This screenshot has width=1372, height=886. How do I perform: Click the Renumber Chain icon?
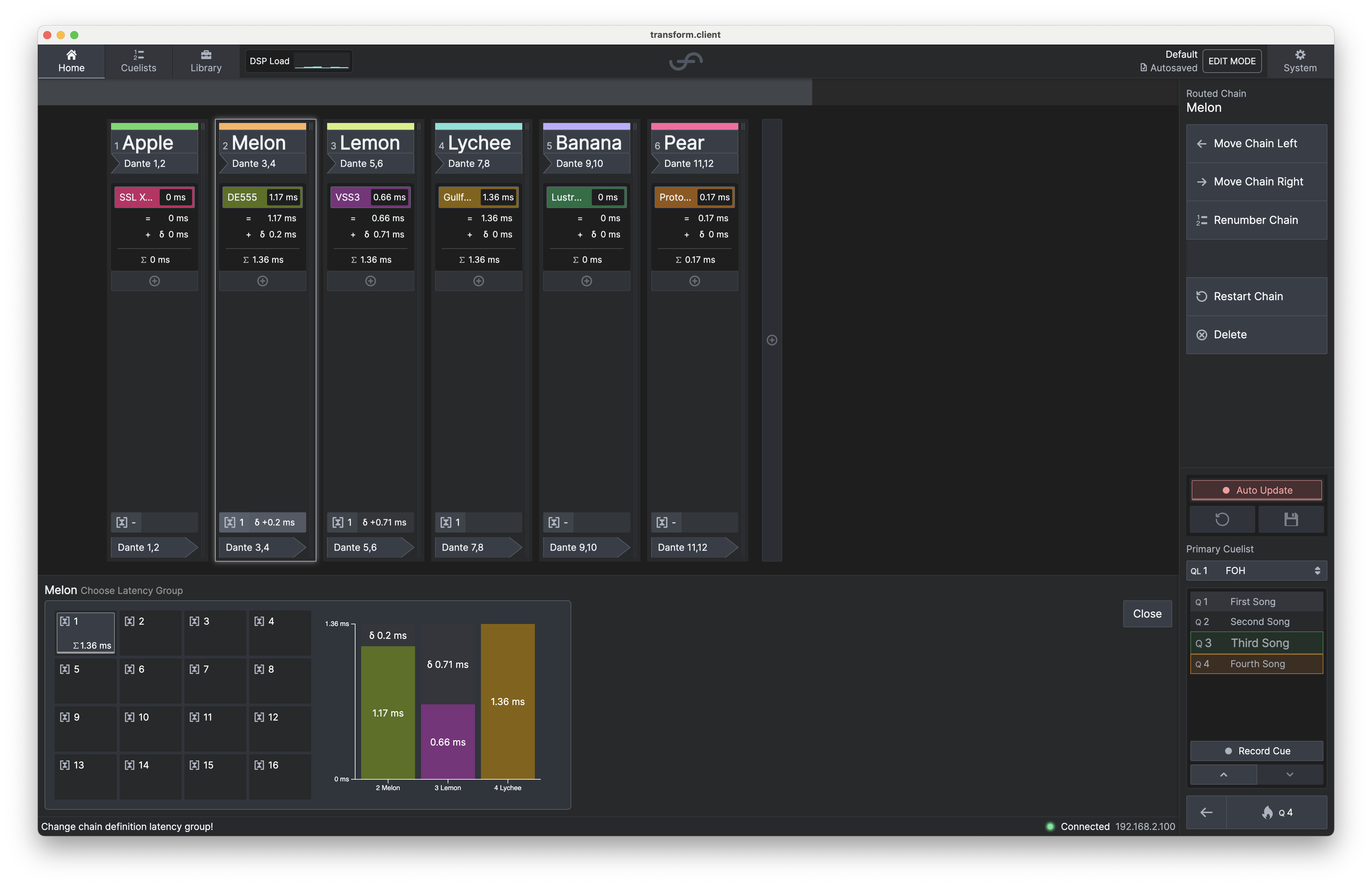[1201, 219]
